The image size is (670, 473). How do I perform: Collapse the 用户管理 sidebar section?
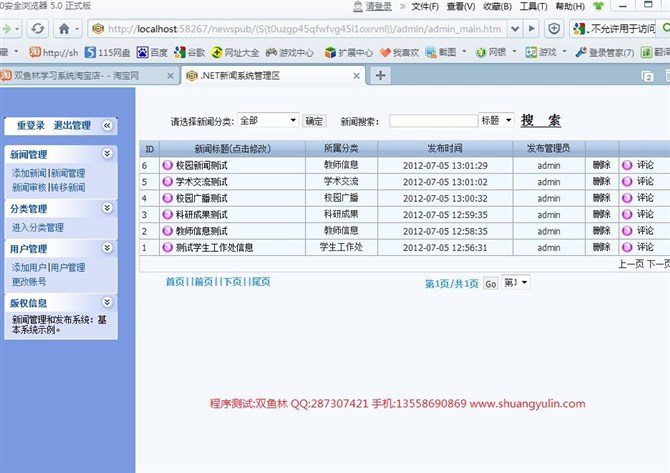(x=107, y=248)
